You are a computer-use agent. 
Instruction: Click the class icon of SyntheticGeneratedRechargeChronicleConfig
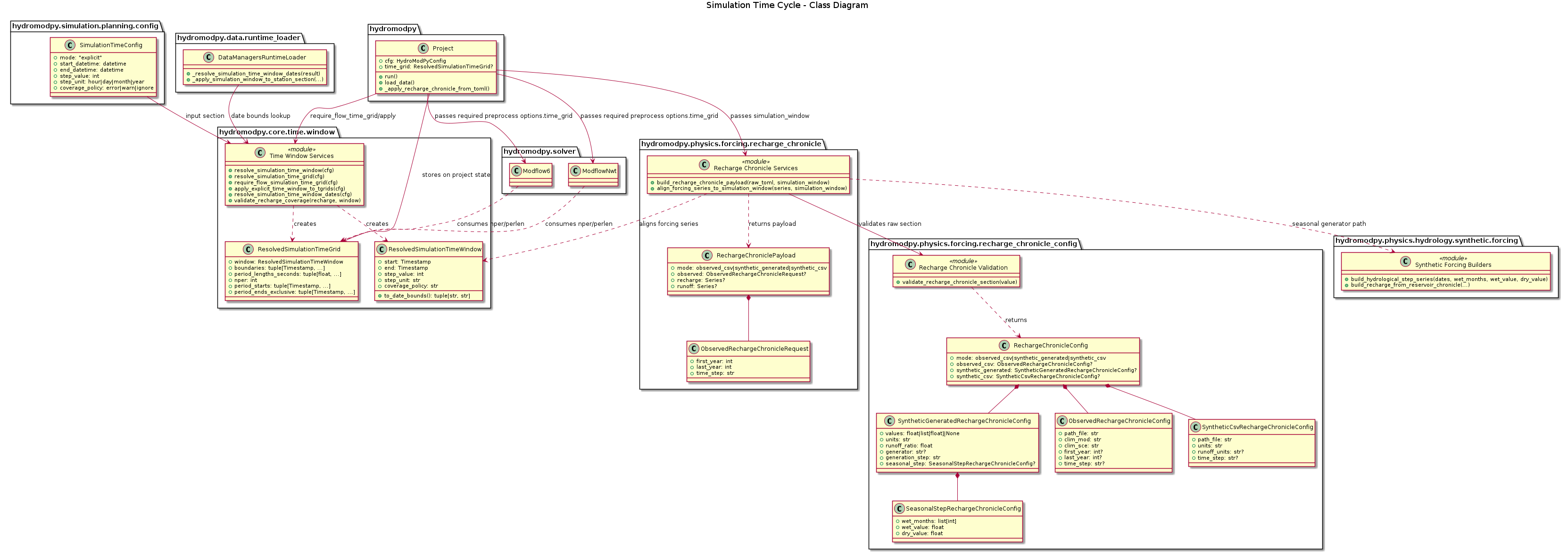click(x=890, y=421)
